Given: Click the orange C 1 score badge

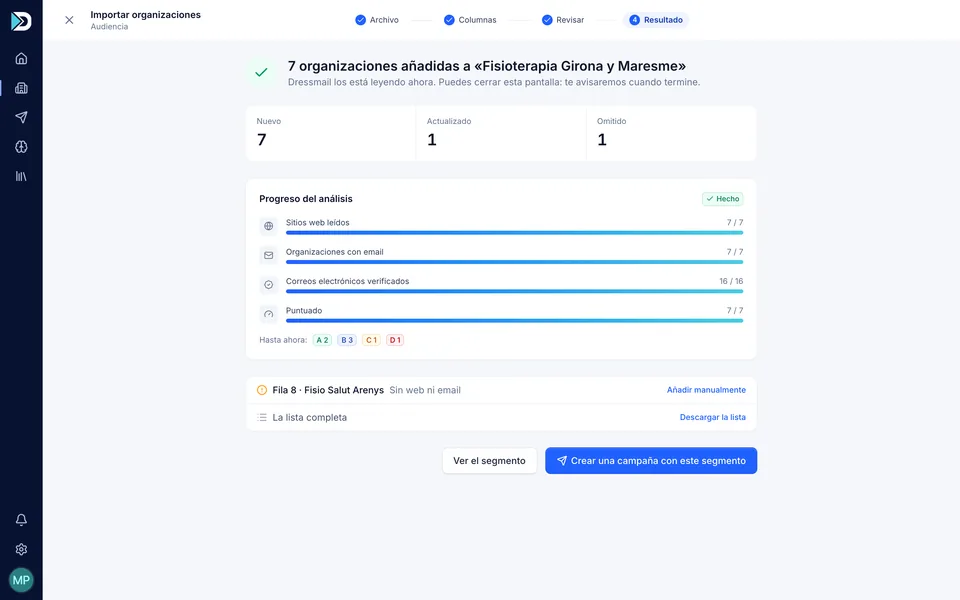Looking at the screenshot, I should coord(371,340).
